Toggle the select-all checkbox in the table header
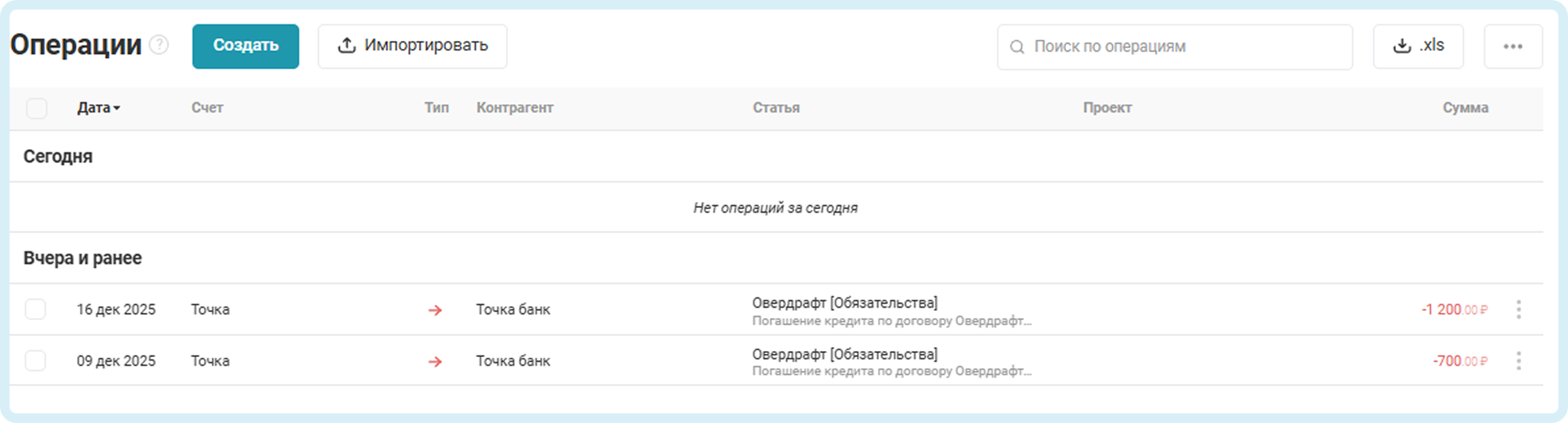Image resolution: width=1568 pixels, height=423 pixels. 37,108
